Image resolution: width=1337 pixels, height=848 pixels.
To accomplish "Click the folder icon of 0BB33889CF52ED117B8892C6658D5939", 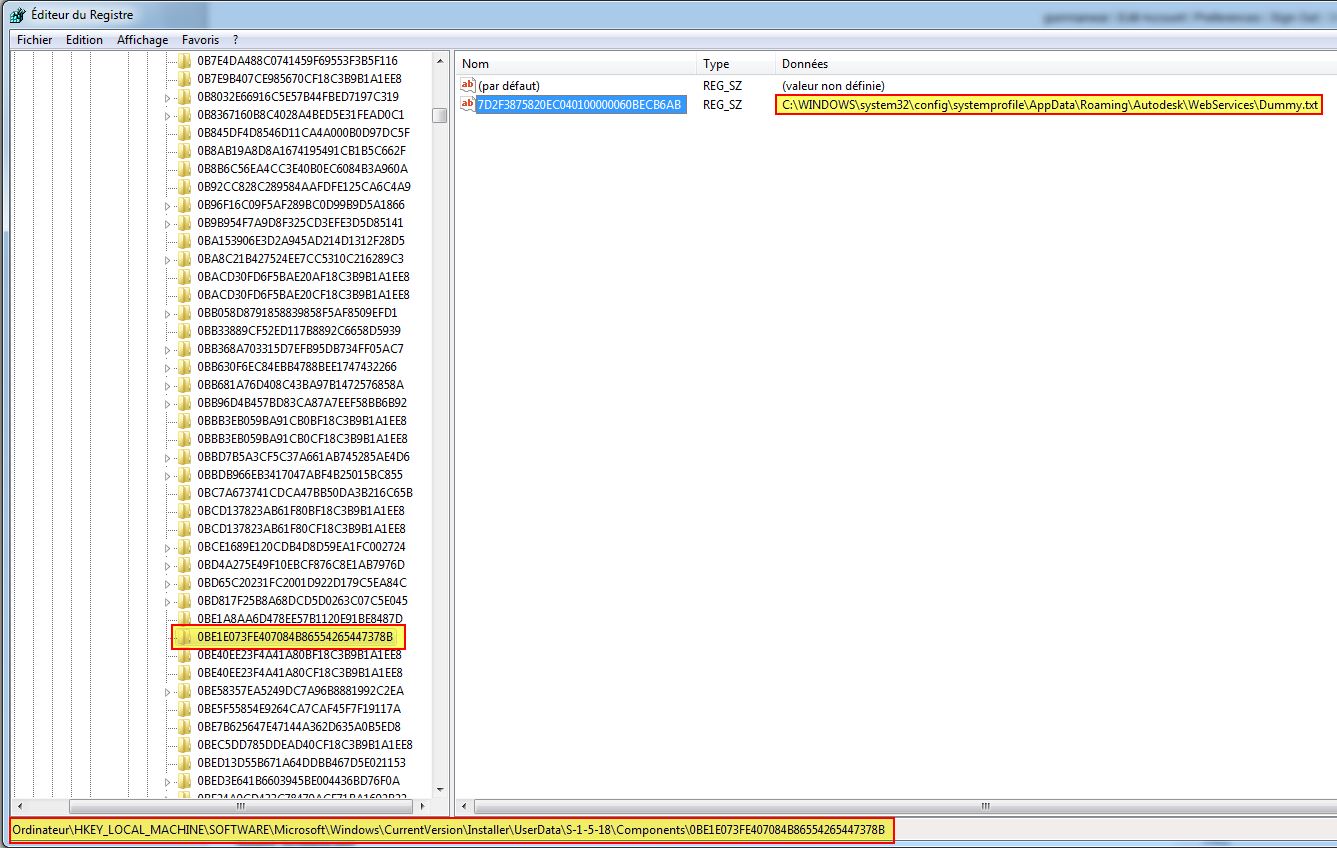I will 184,331.
